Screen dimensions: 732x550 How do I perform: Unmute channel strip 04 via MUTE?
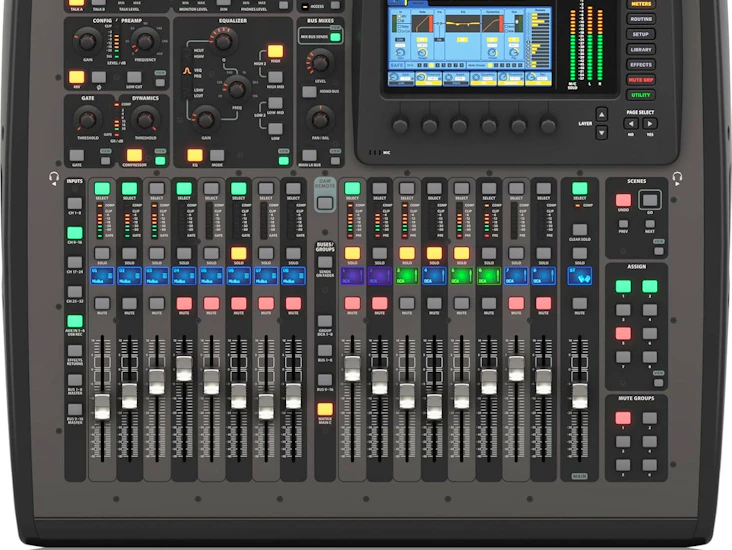pos(184,304)
